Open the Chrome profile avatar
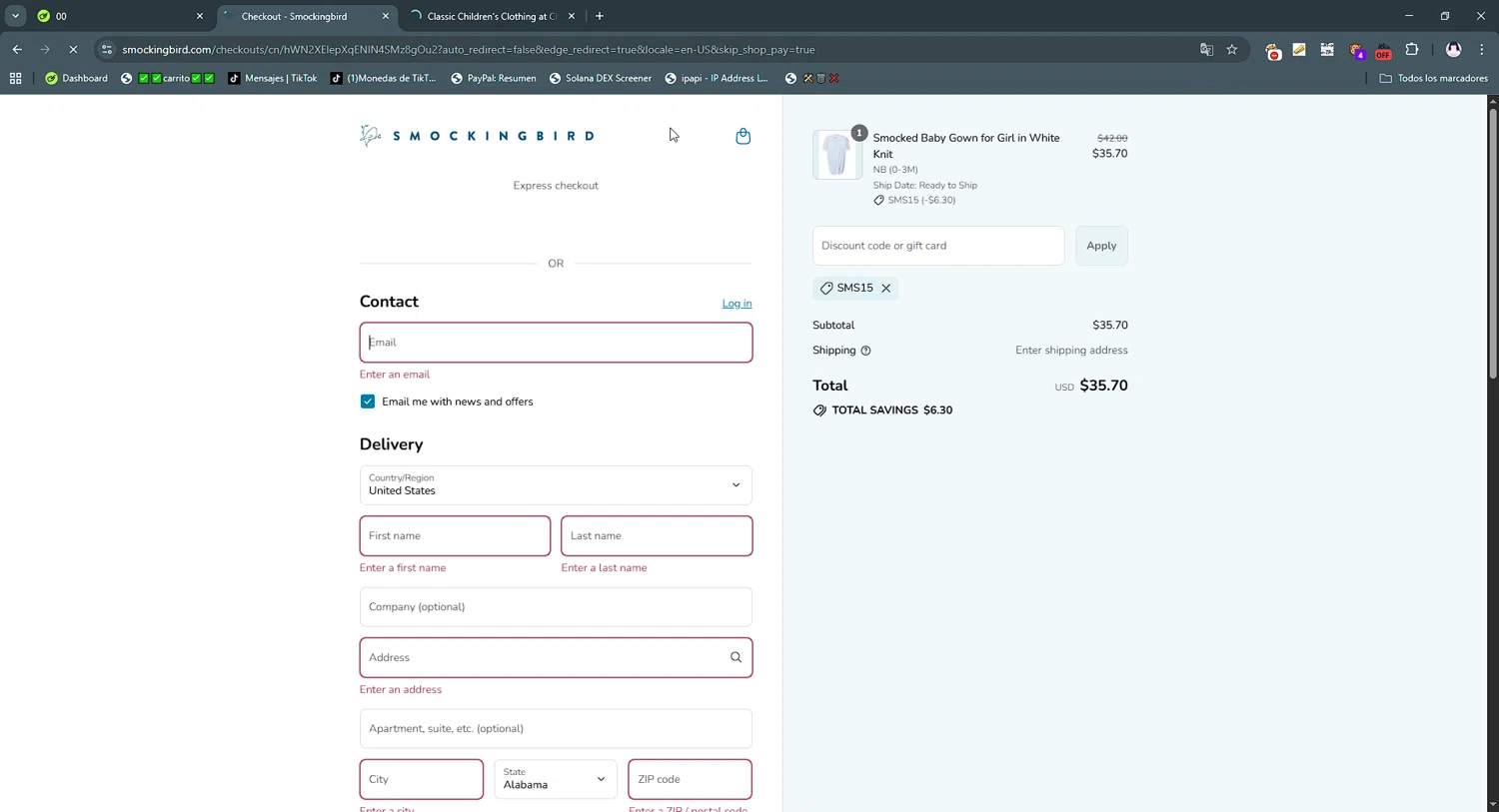Screen dimensions: 1499x812 point(1454,49)
